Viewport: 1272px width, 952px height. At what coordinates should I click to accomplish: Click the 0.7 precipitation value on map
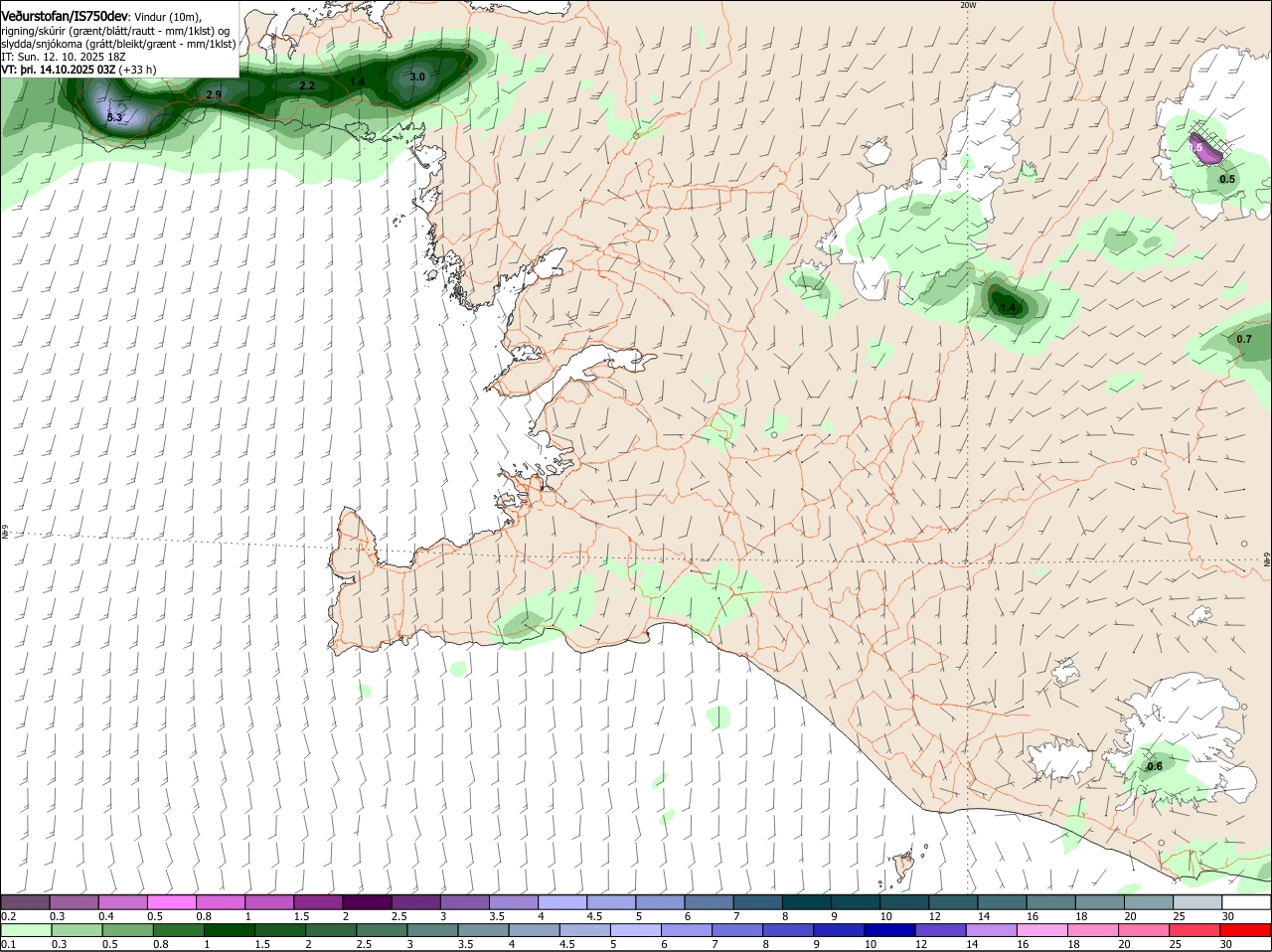coord(1244,339)
